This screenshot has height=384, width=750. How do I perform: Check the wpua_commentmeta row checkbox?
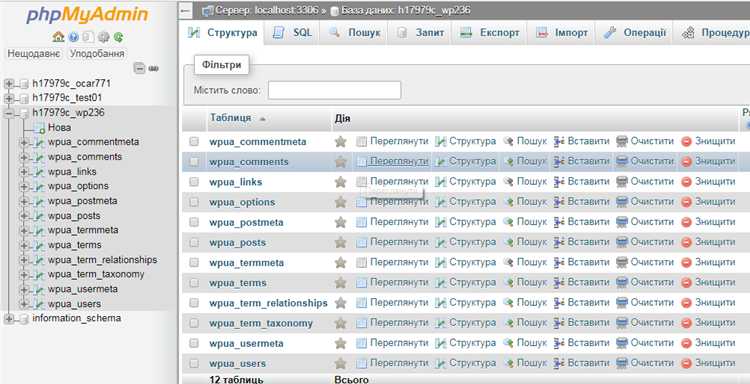tap(194, 142)
